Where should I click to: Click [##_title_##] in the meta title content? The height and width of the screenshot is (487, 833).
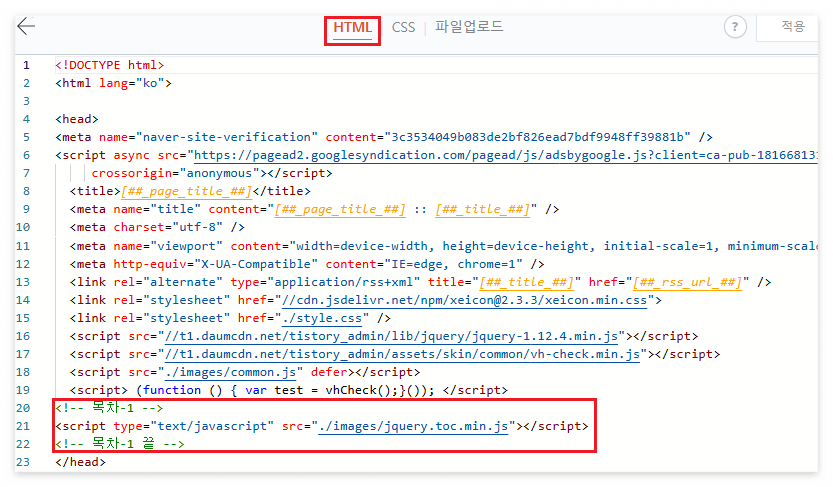pyautogui.click(x=482, y=209)
